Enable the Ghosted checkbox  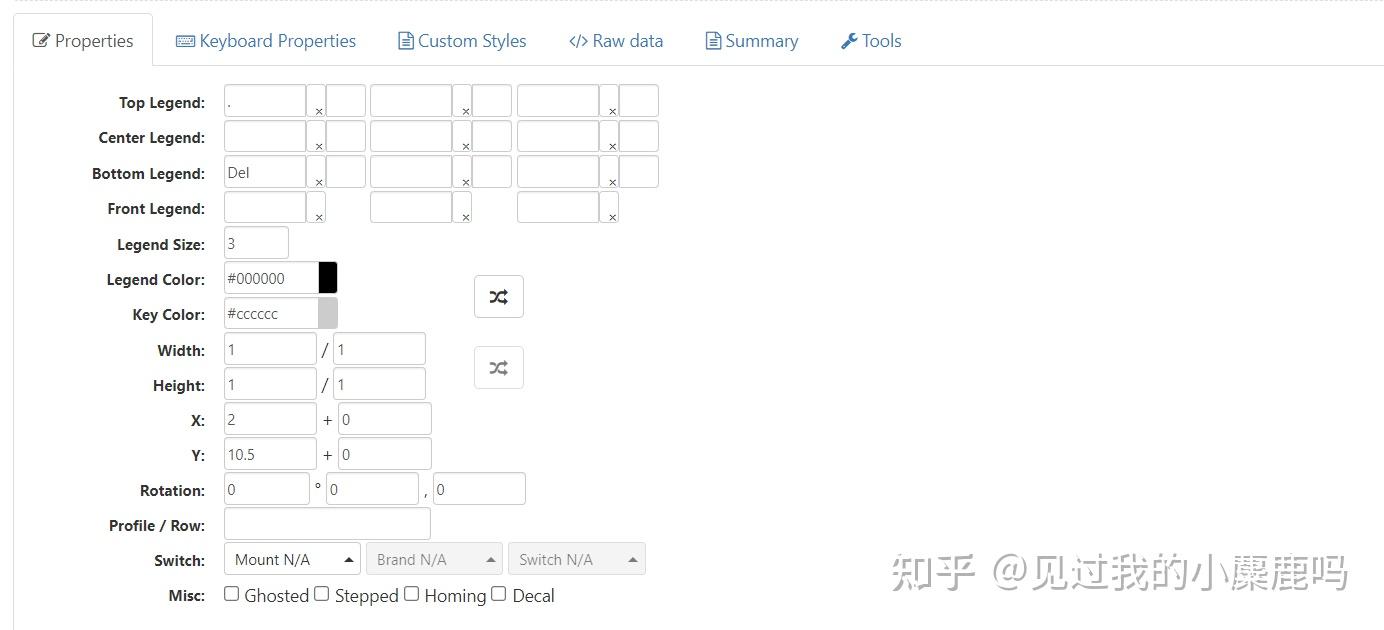232,594
